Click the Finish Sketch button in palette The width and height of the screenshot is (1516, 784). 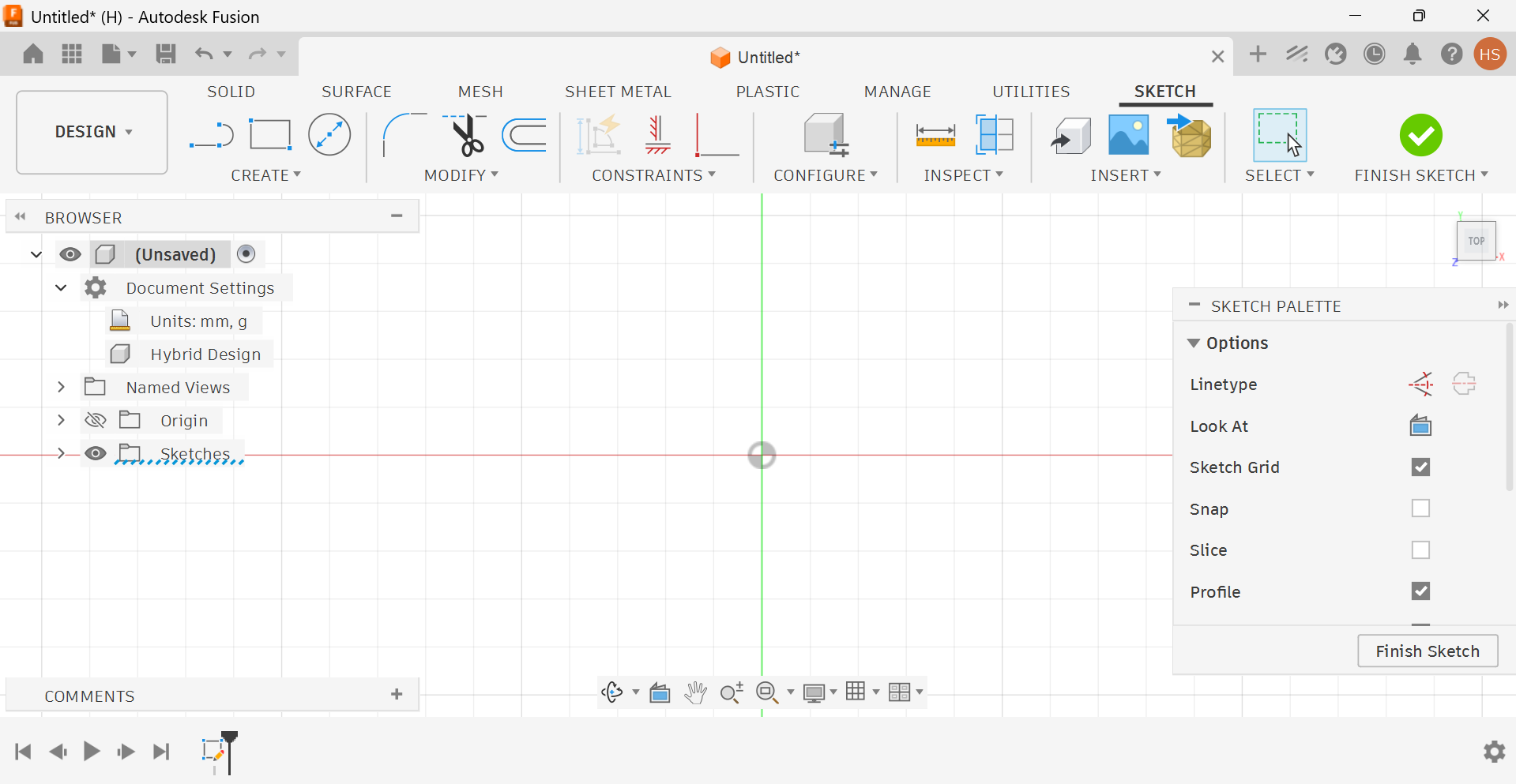[1428, 651]
